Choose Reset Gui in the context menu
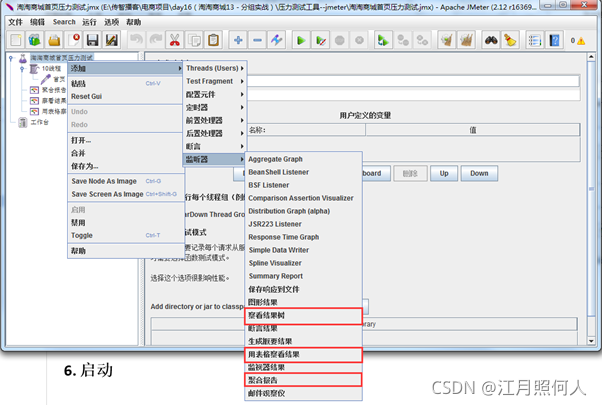 (125, 97)
